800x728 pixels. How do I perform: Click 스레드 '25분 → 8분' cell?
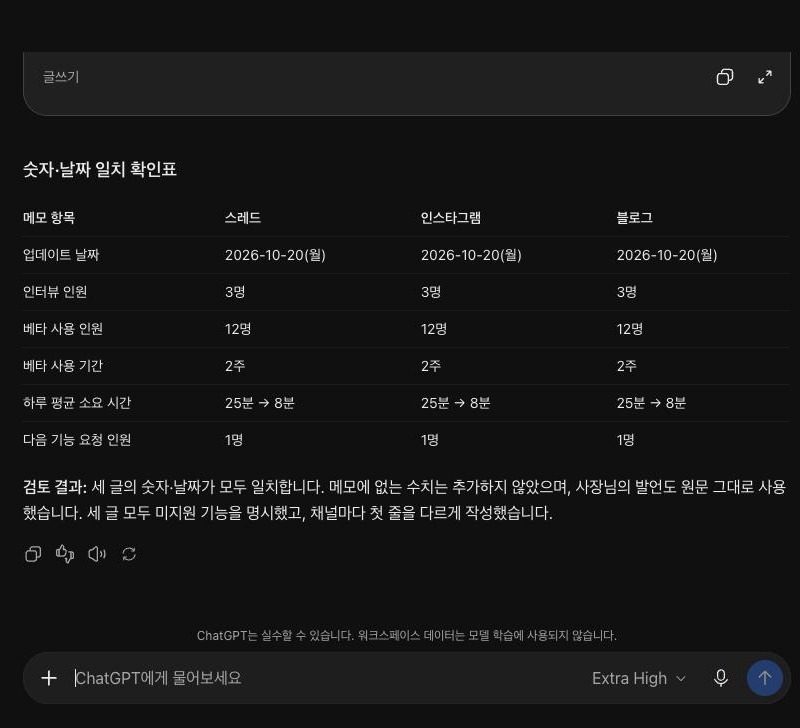[260, 403]
